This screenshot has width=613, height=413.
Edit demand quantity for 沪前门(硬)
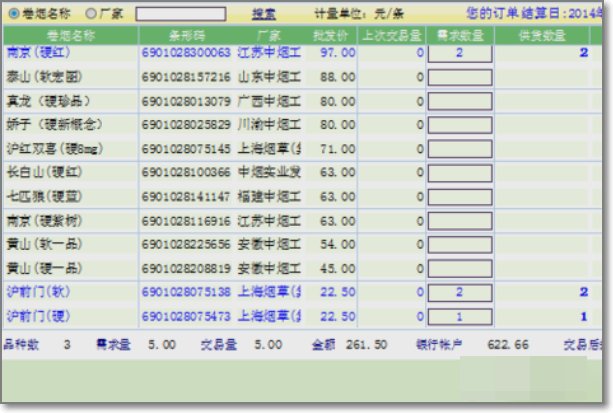coord(460,317)
